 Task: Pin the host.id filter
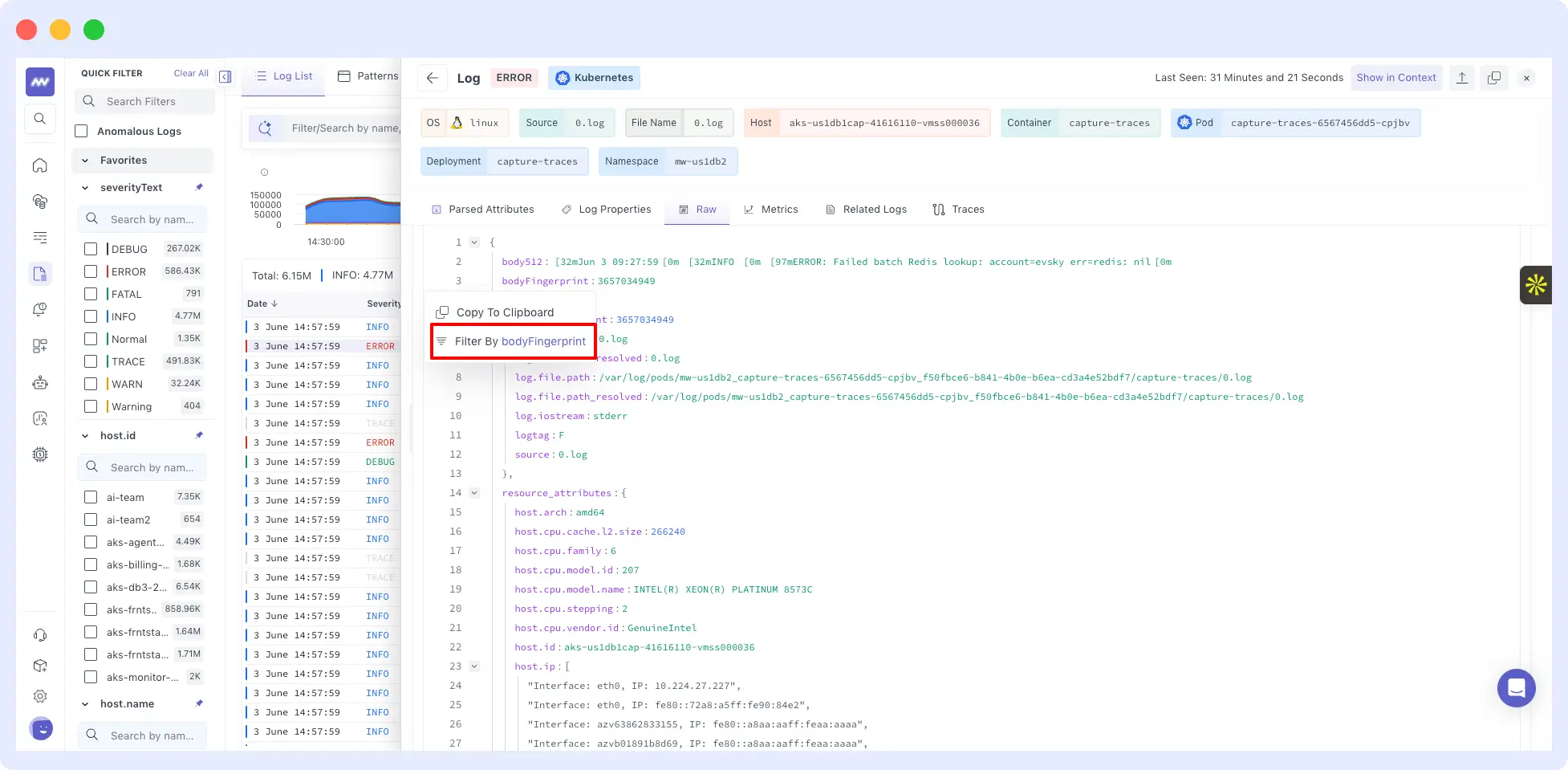(199, 435)
